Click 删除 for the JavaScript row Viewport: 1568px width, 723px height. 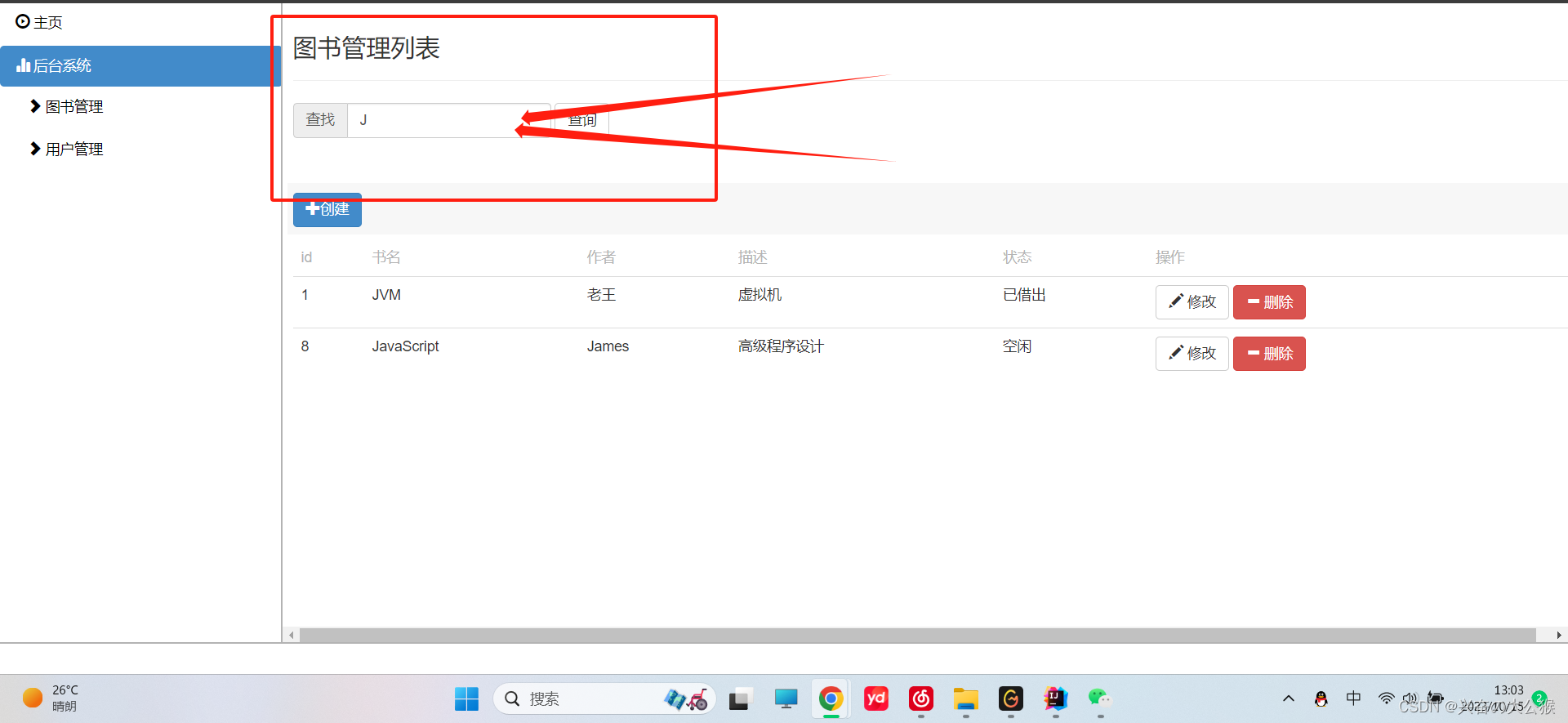coord(1269,354)
